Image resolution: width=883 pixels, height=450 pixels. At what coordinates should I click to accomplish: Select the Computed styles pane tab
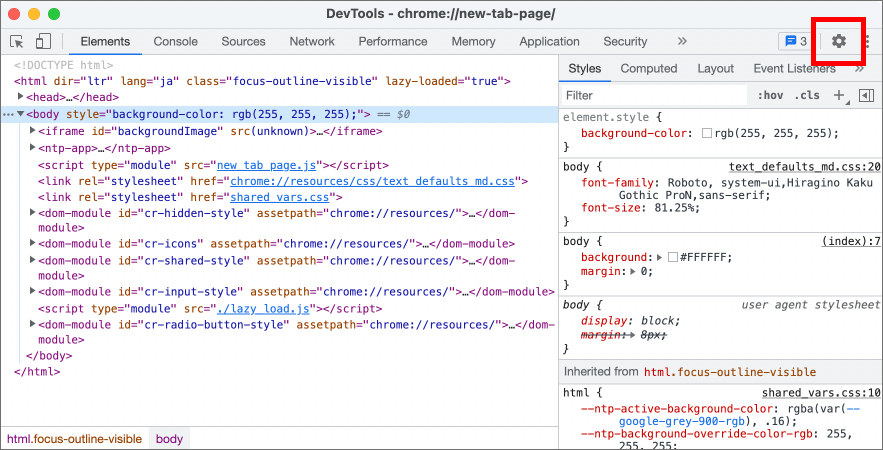click(x=648, y=68)
